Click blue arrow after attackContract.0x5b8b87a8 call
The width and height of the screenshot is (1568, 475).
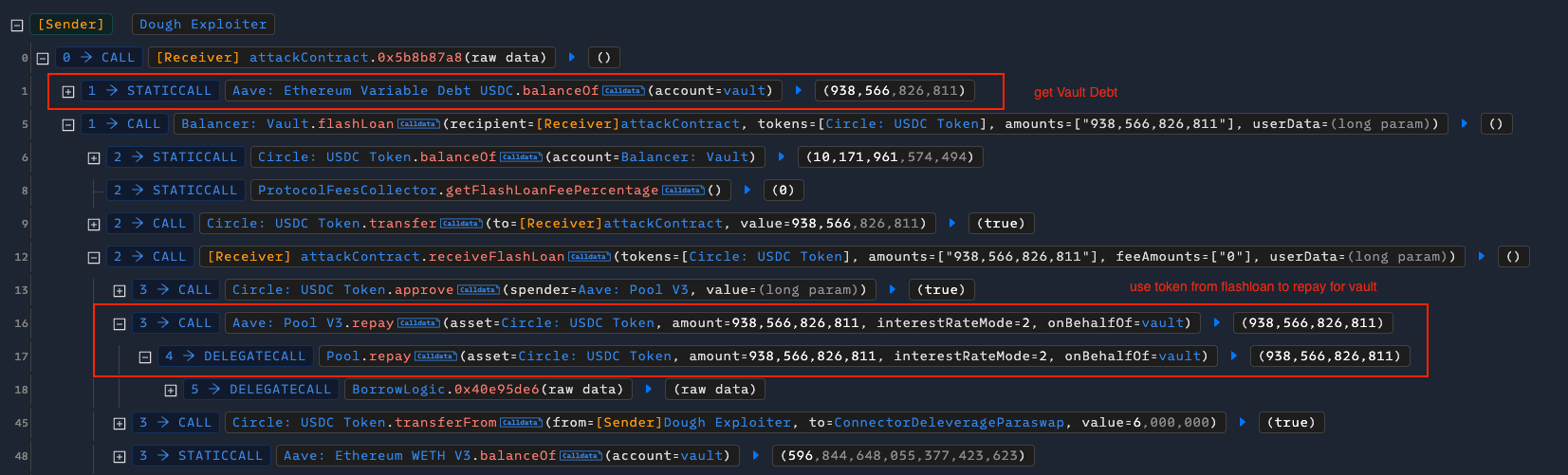(x=572, y=58)
